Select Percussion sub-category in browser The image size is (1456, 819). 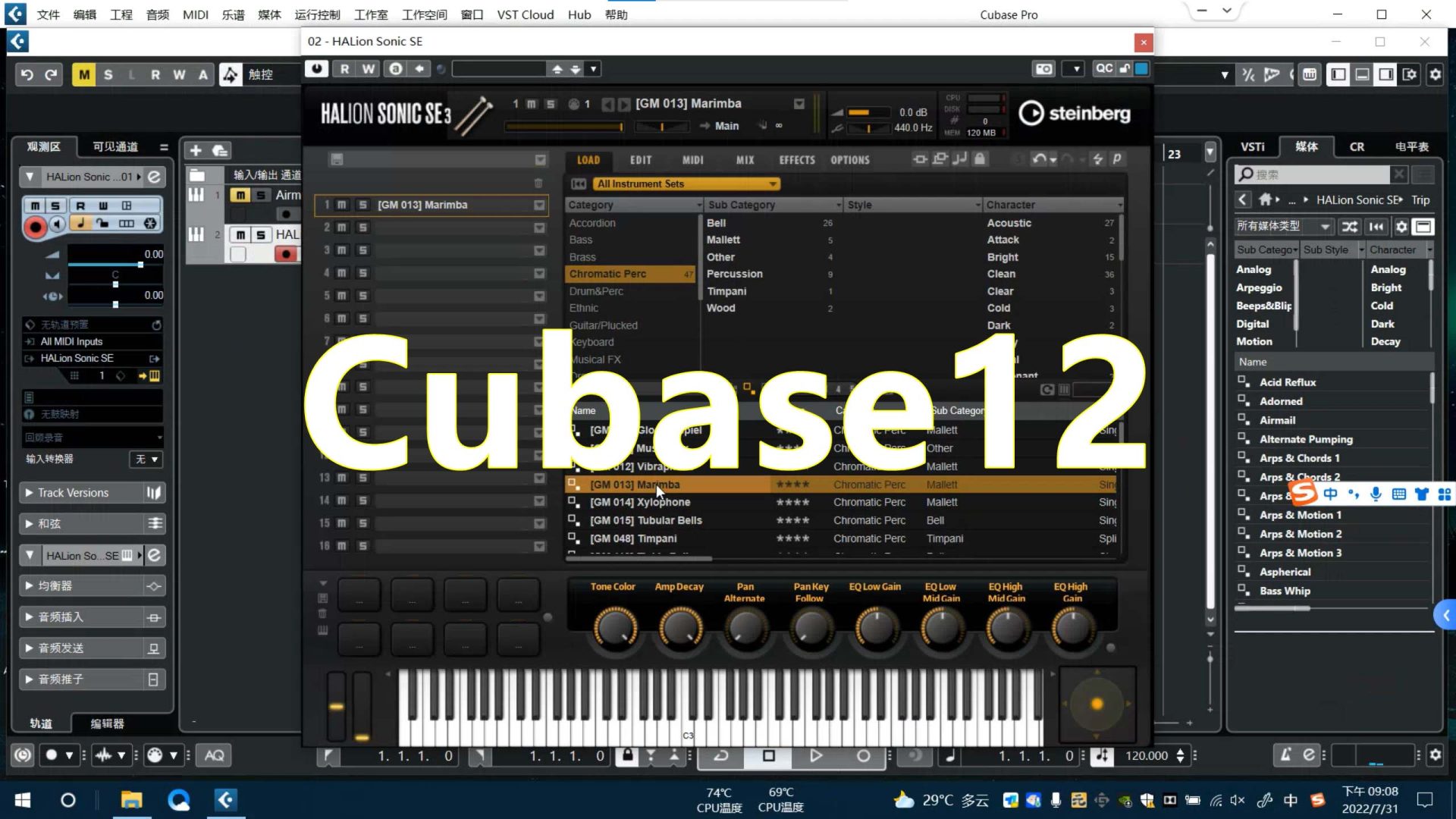[735, 273]
